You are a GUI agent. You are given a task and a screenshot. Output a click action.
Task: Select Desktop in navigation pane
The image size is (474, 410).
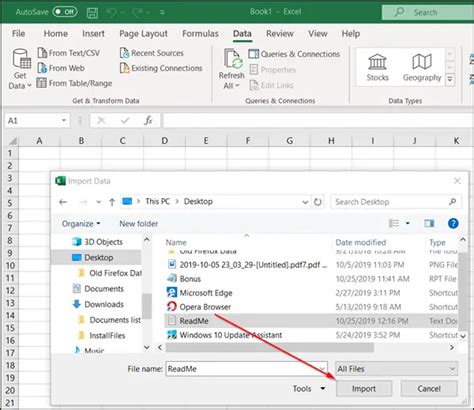(x=97, y=257)
